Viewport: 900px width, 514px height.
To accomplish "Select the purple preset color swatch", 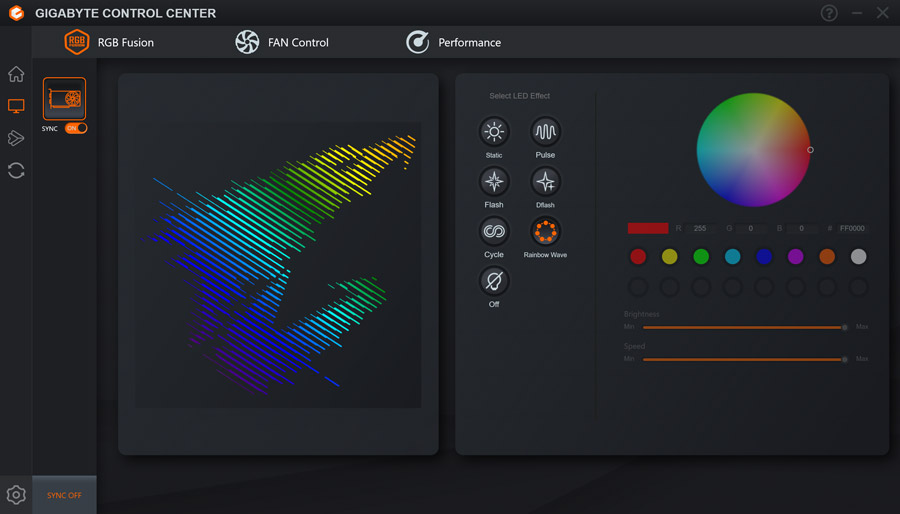I will (796, 256).
